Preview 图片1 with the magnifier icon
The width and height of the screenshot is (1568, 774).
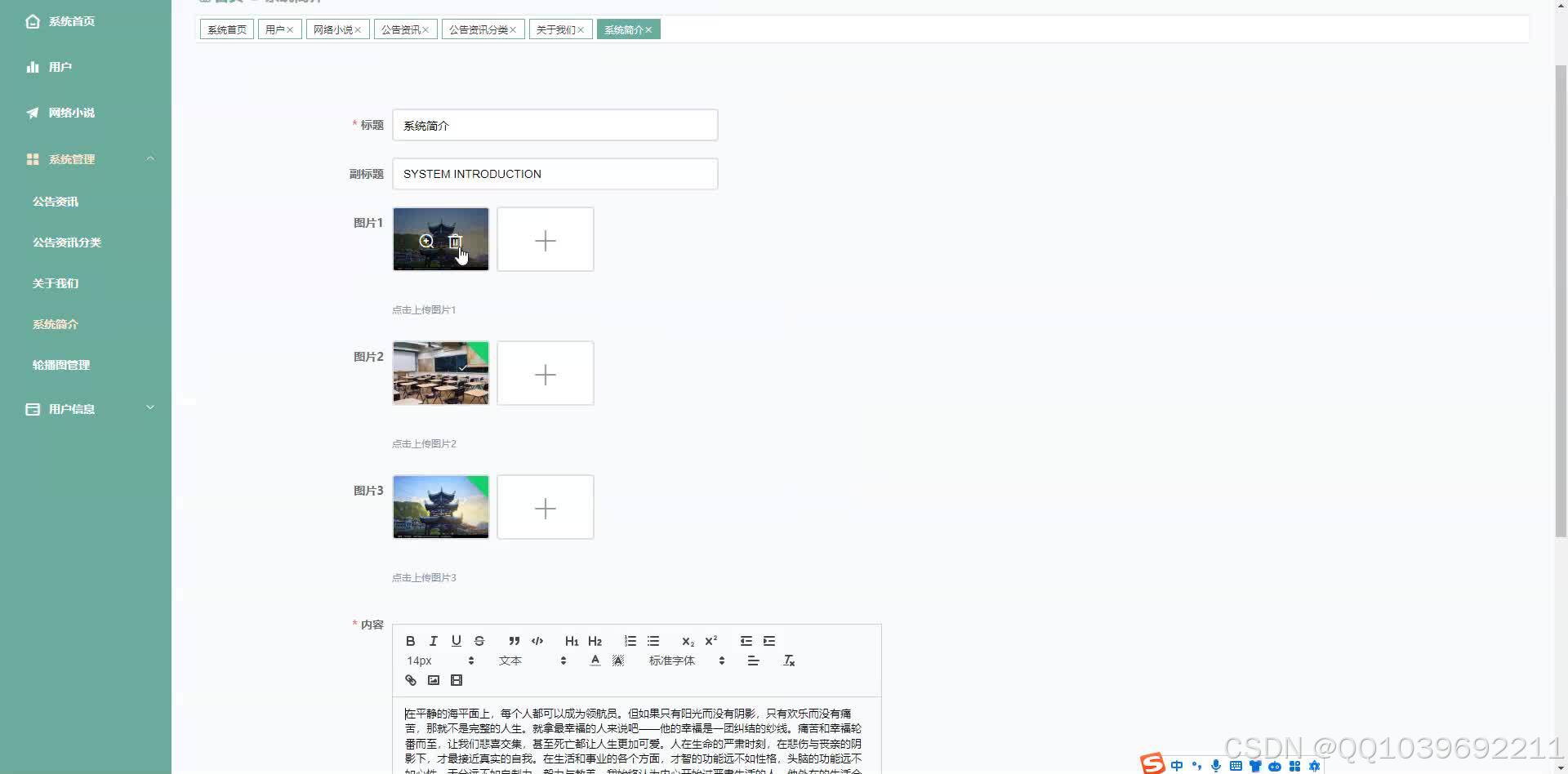click(x=426, y=241)
